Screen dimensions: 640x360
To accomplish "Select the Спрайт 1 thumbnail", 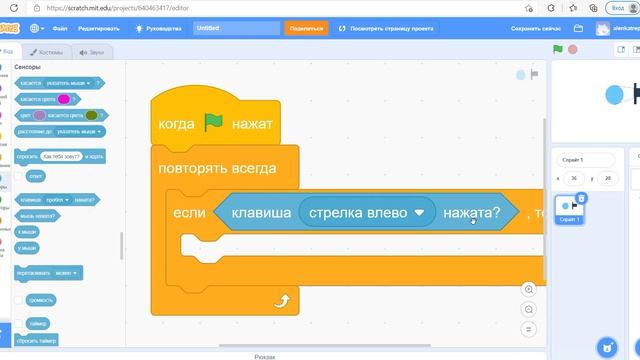I will point(569,210).
